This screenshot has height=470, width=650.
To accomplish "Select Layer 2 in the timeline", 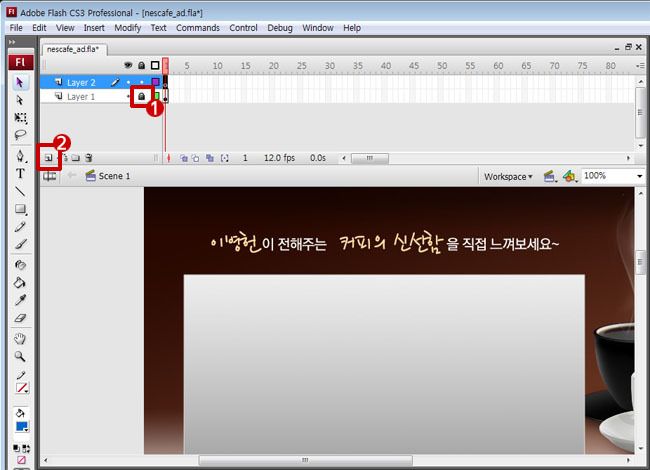I will 81,82.
